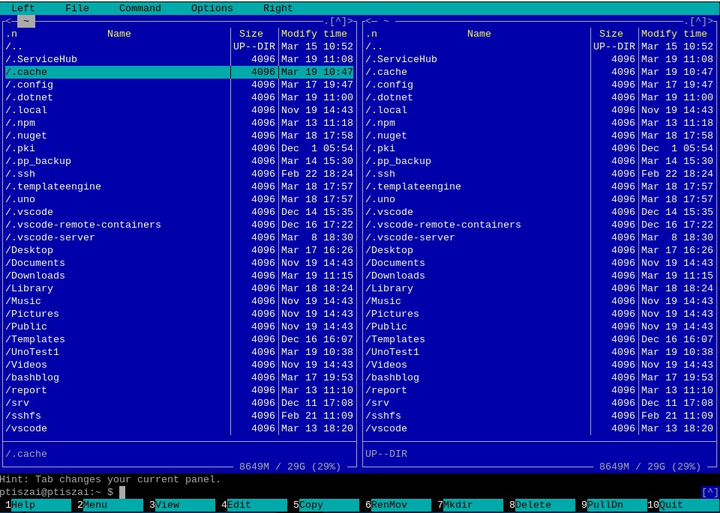Click the .n sort indicator in right panel
Image resolution: width=720 pixels, height=513 pixels.
point(371,34)
